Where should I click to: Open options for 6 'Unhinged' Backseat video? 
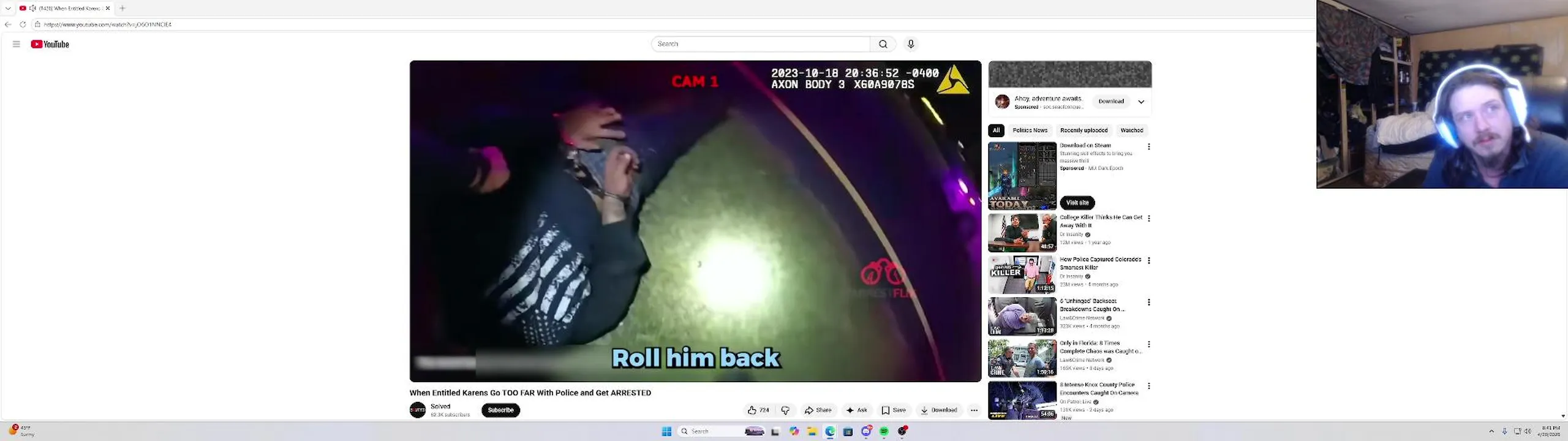click(1148, 303)
